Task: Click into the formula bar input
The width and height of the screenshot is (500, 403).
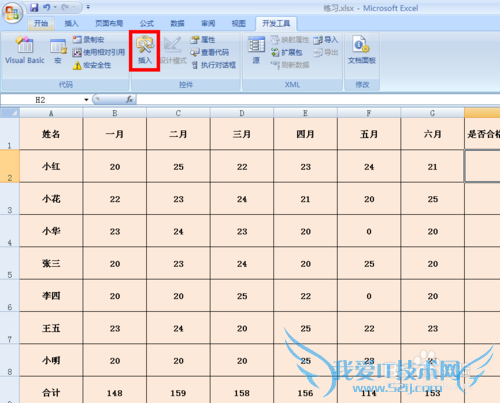Action: tap(318, 99)
